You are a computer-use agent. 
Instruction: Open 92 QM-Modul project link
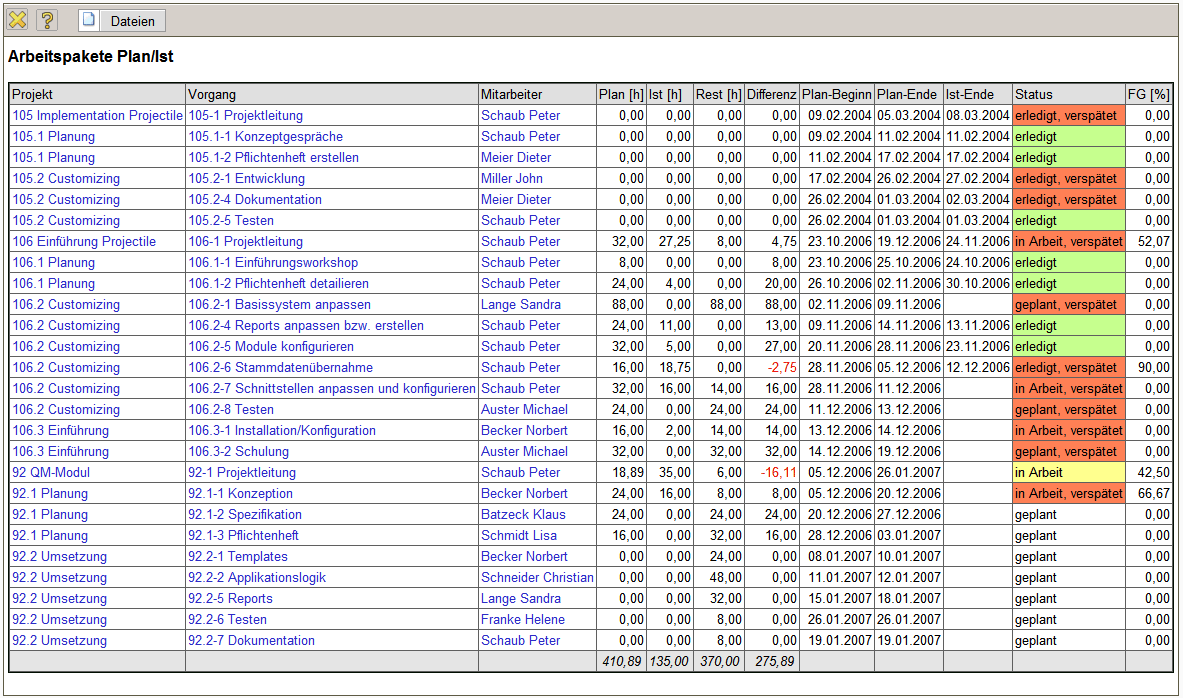click(53, 473)
